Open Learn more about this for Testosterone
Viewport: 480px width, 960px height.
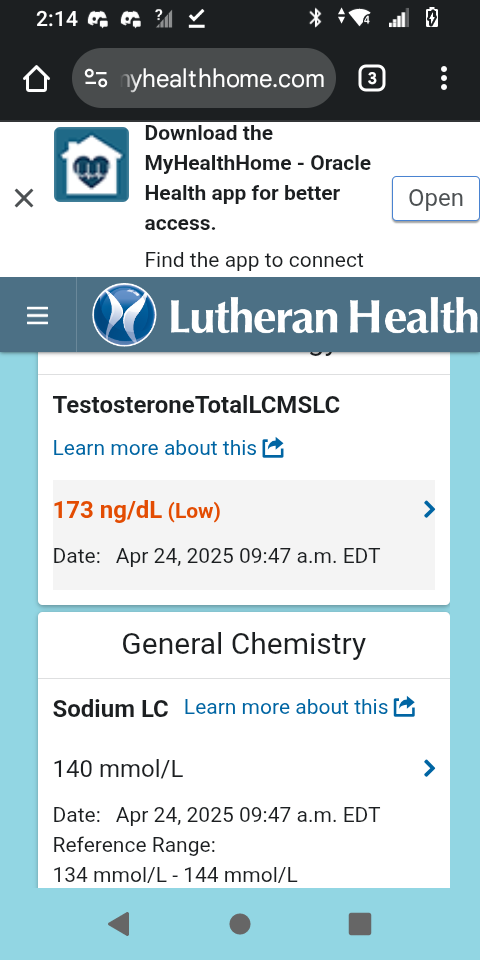point(154,448)
